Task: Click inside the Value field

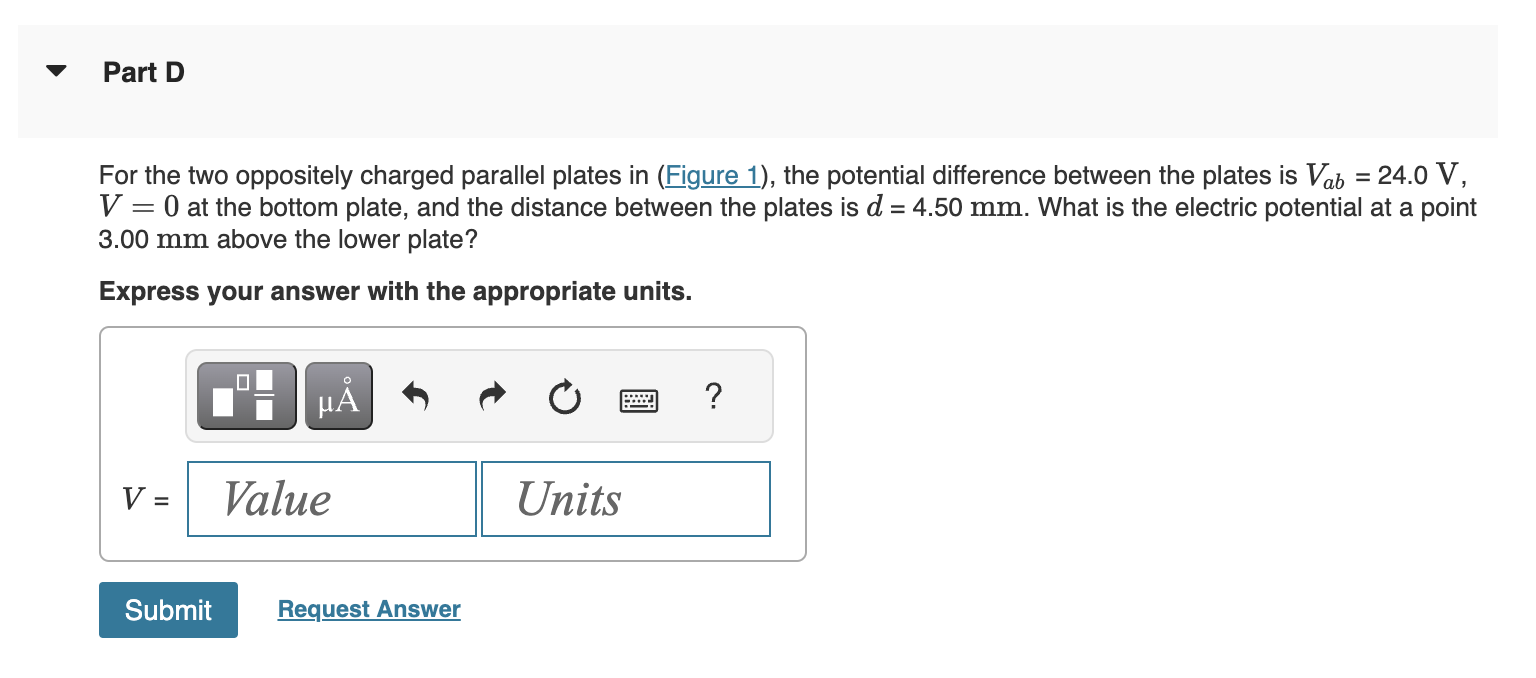Action: [331, 498]
